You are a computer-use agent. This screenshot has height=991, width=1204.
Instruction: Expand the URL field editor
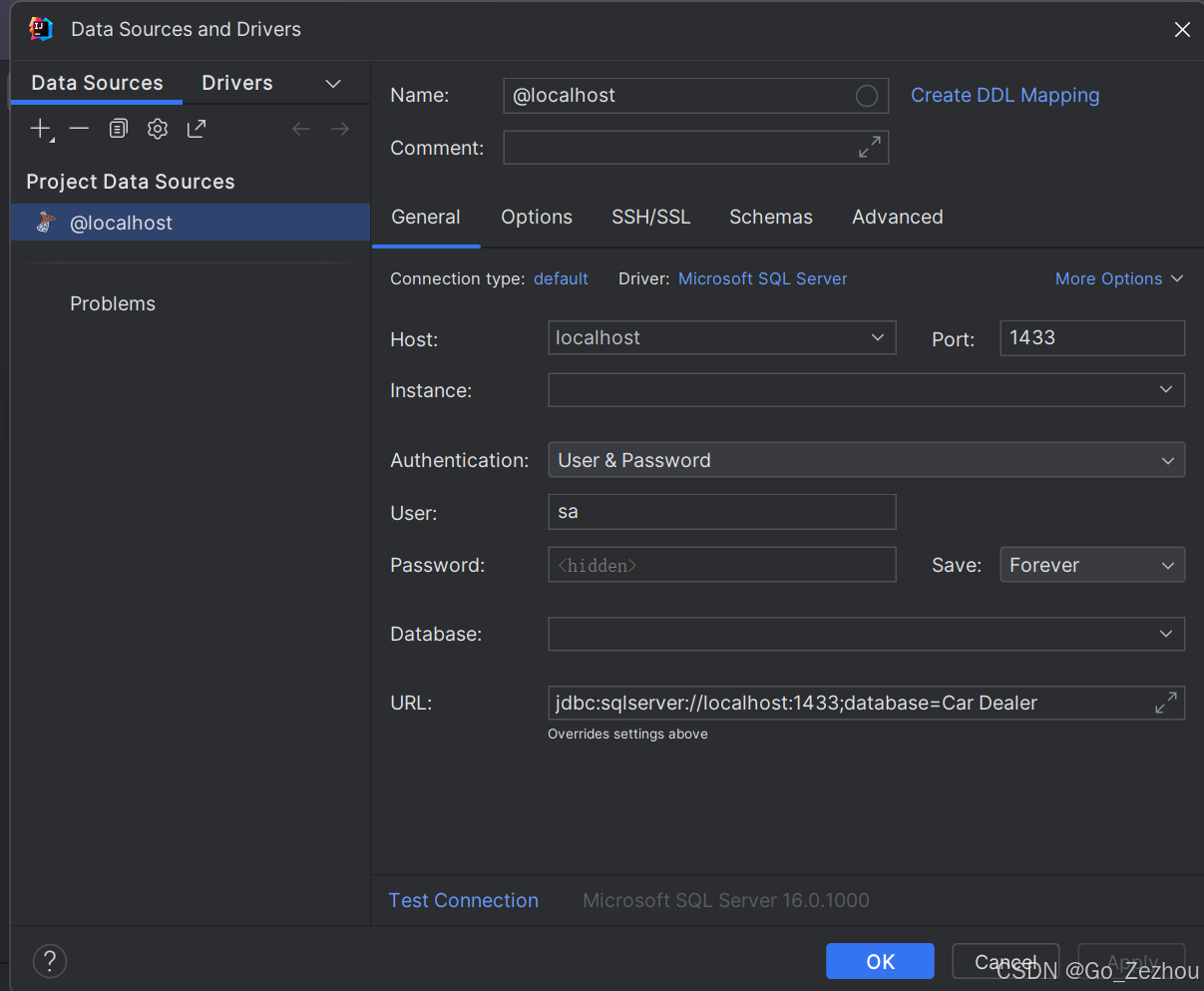tap(1166, 703)
